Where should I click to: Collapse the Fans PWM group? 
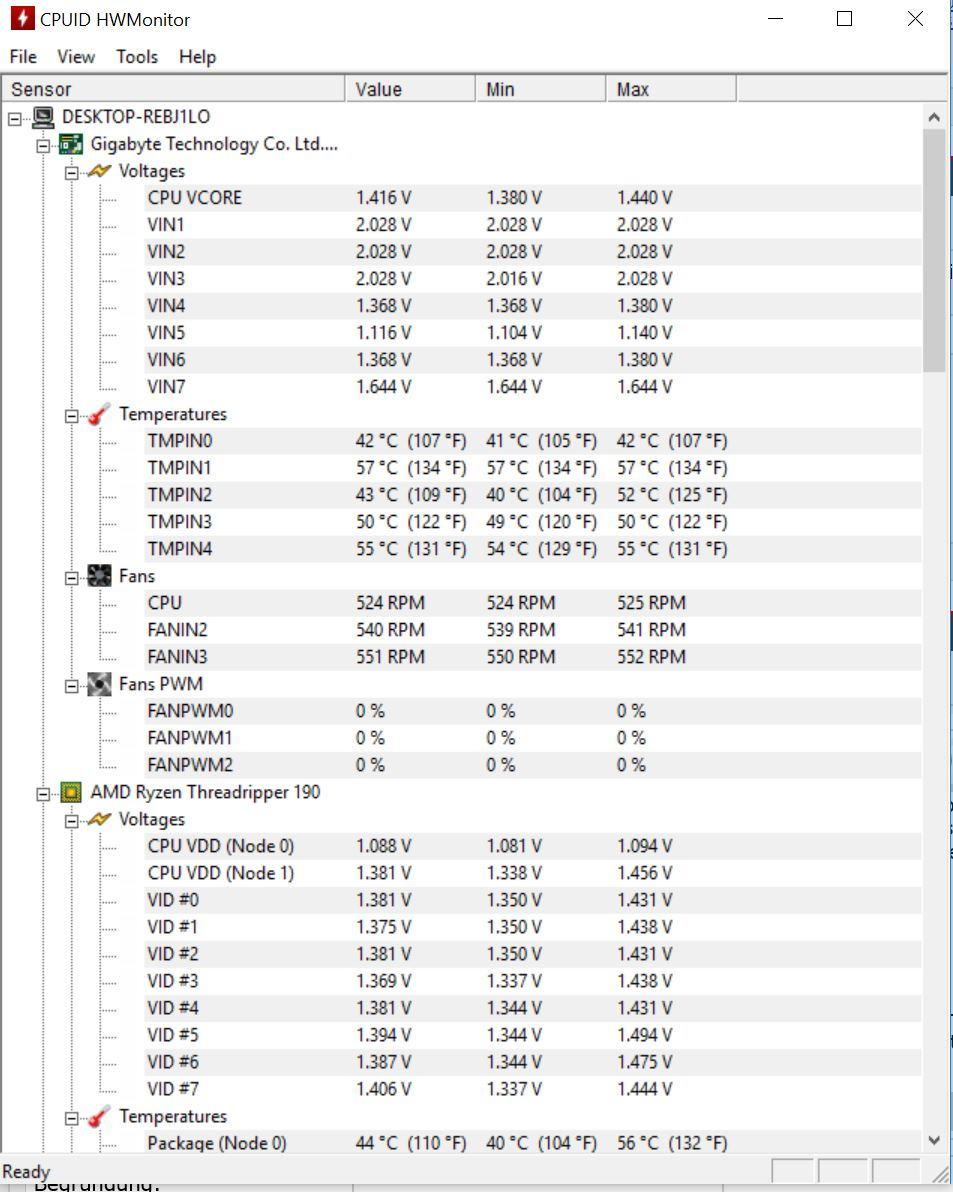click(71, 686)
